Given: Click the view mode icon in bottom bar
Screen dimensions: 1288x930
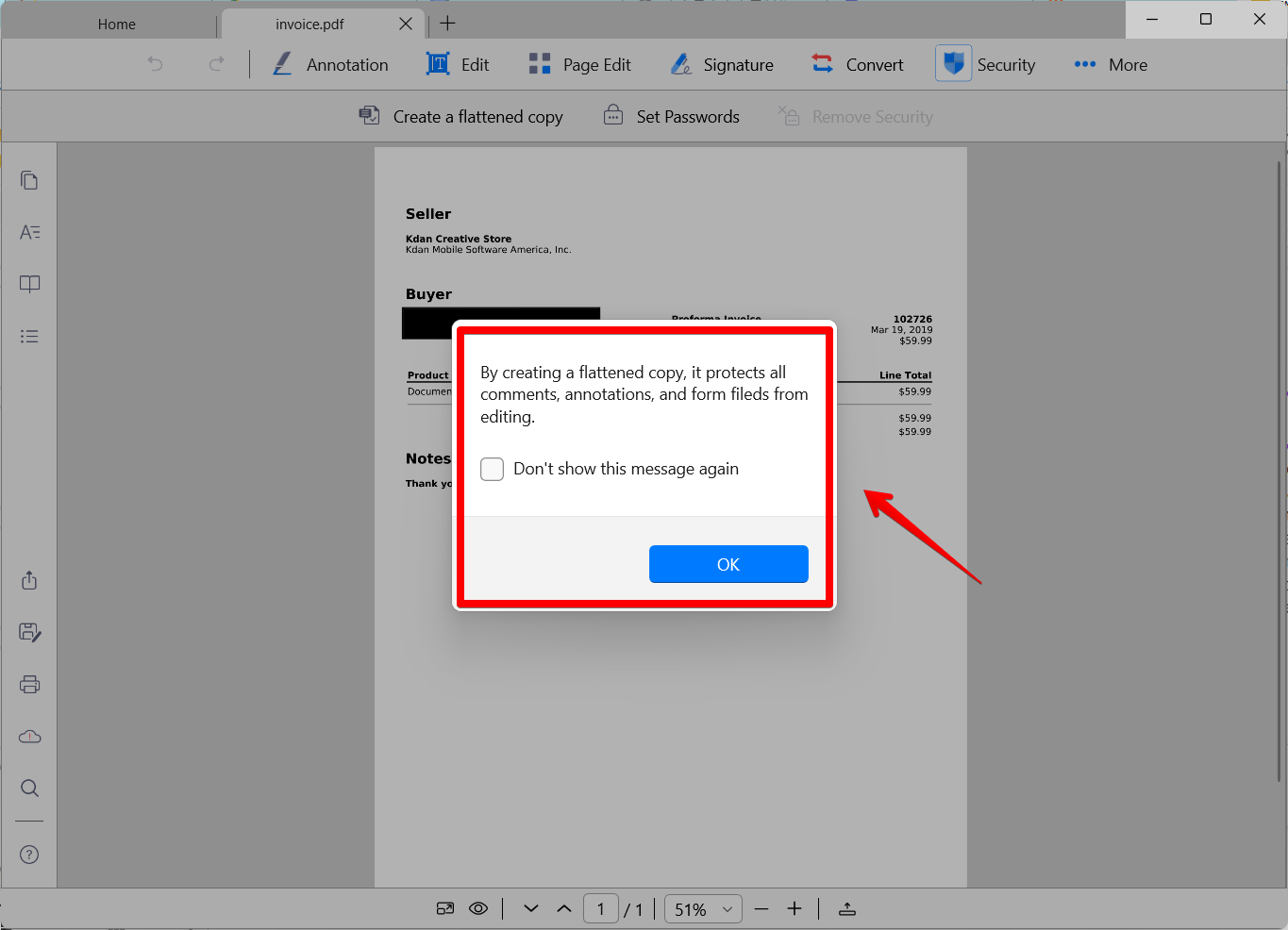Looking at the screenshot, I should [445, 908].
